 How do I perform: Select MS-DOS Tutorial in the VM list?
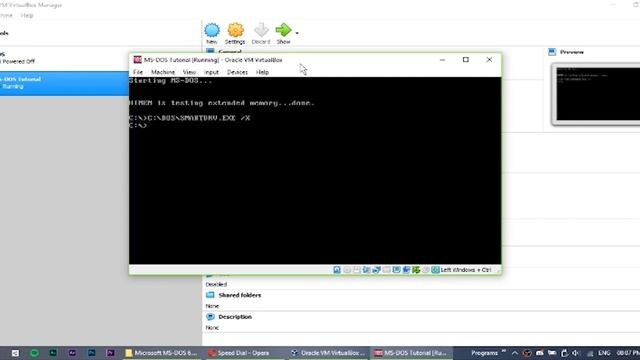point(64,83)
